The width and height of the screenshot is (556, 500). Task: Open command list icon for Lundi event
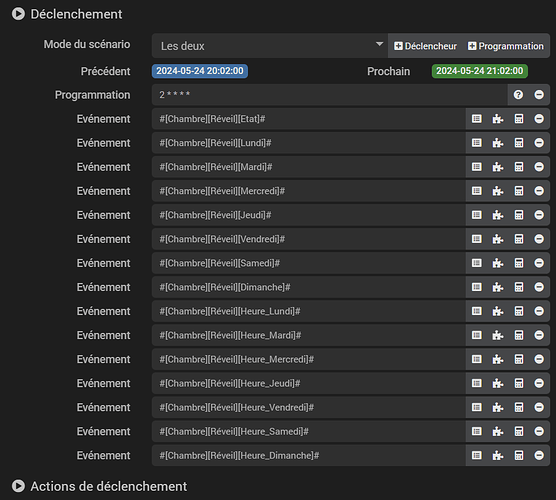477,143
